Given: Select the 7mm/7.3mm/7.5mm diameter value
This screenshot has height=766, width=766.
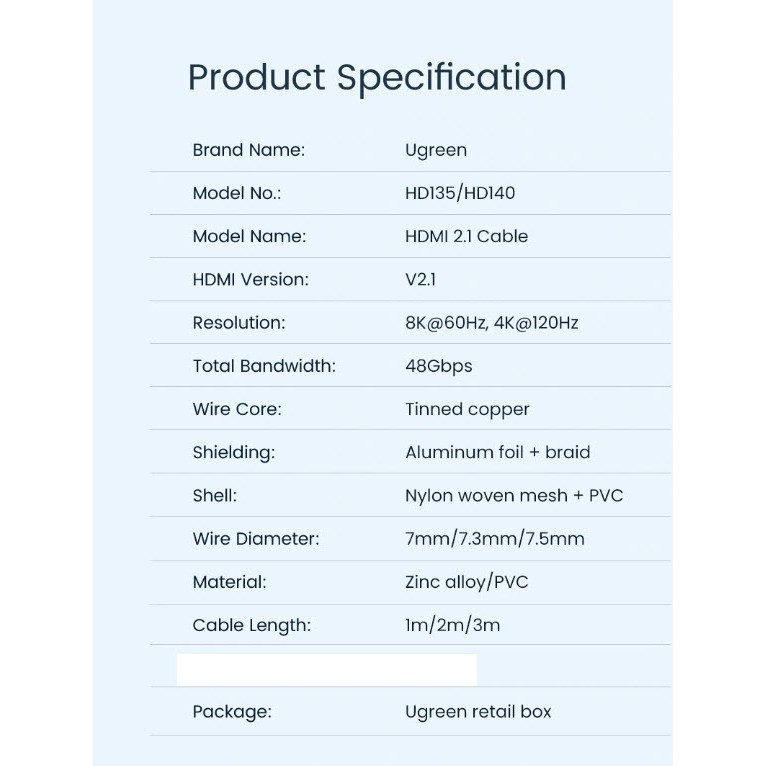Looking at the screenshot, I should coord(495,539).
